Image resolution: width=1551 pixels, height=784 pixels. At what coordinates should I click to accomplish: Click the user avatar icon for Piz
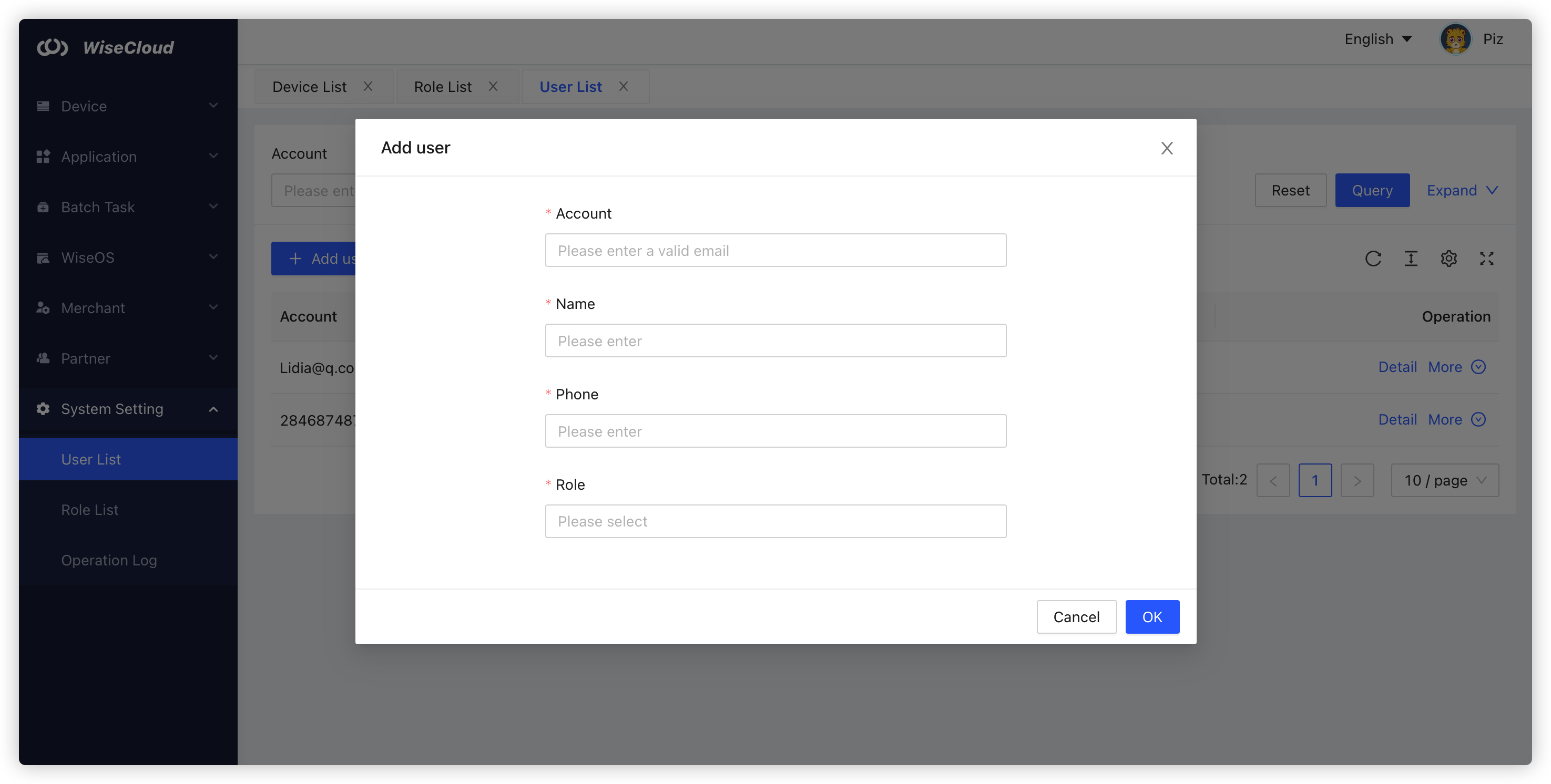(1455, 40)
